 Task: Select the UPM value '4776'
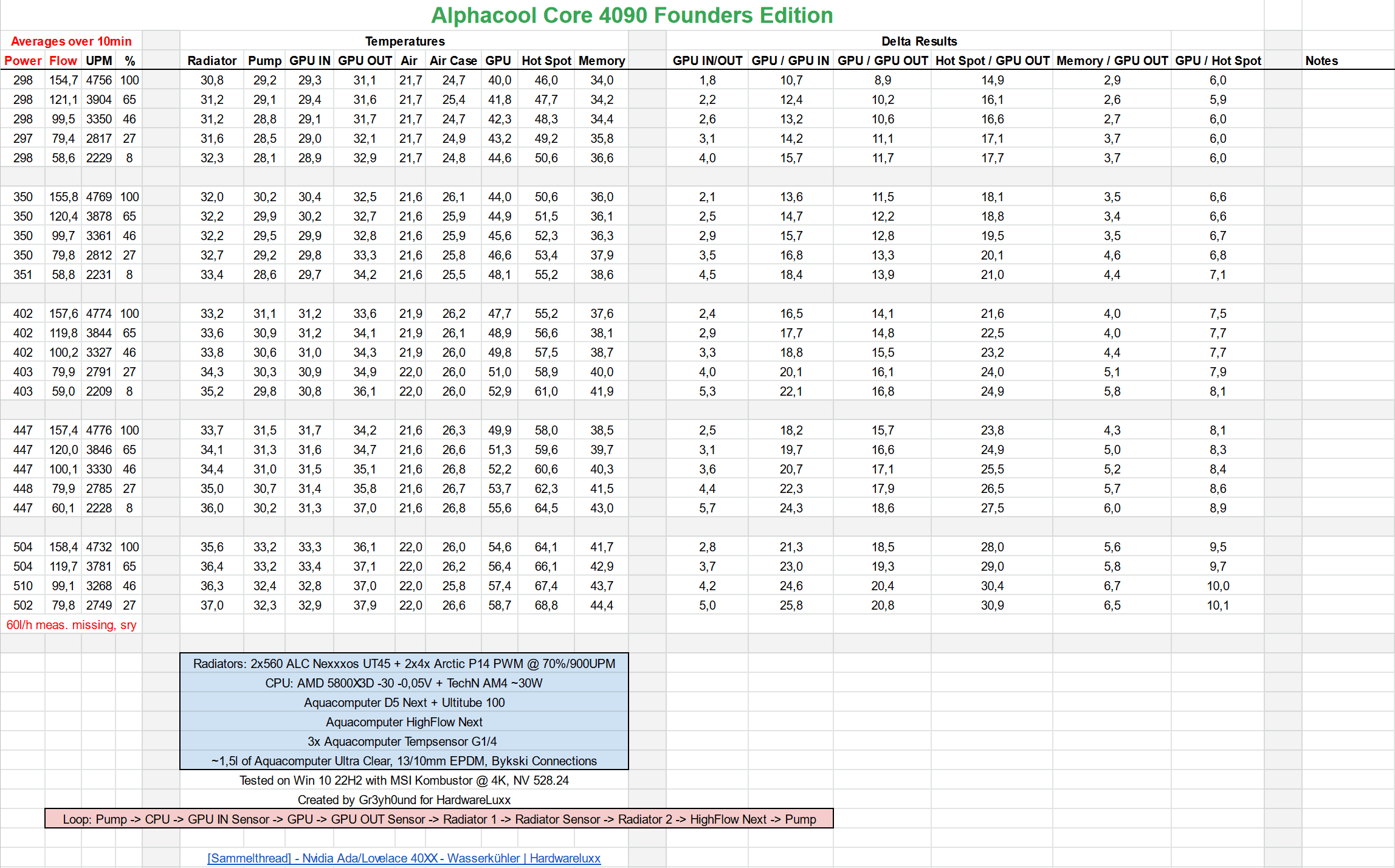98,430
